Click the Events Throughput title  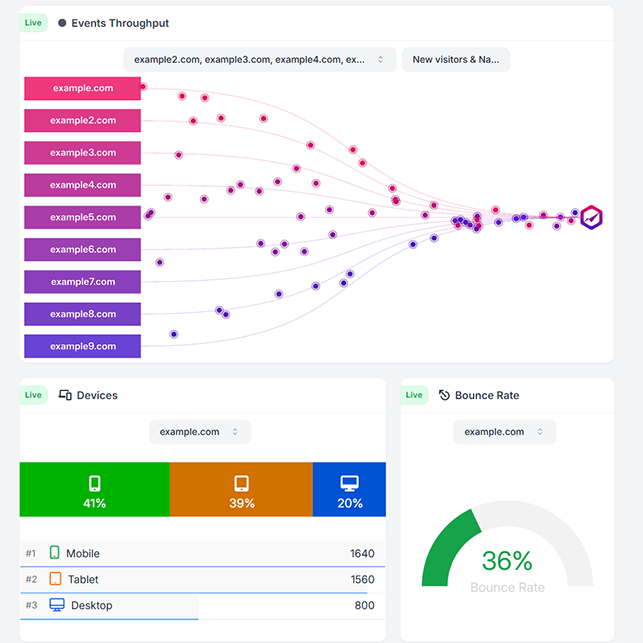(x=120, y=23)
